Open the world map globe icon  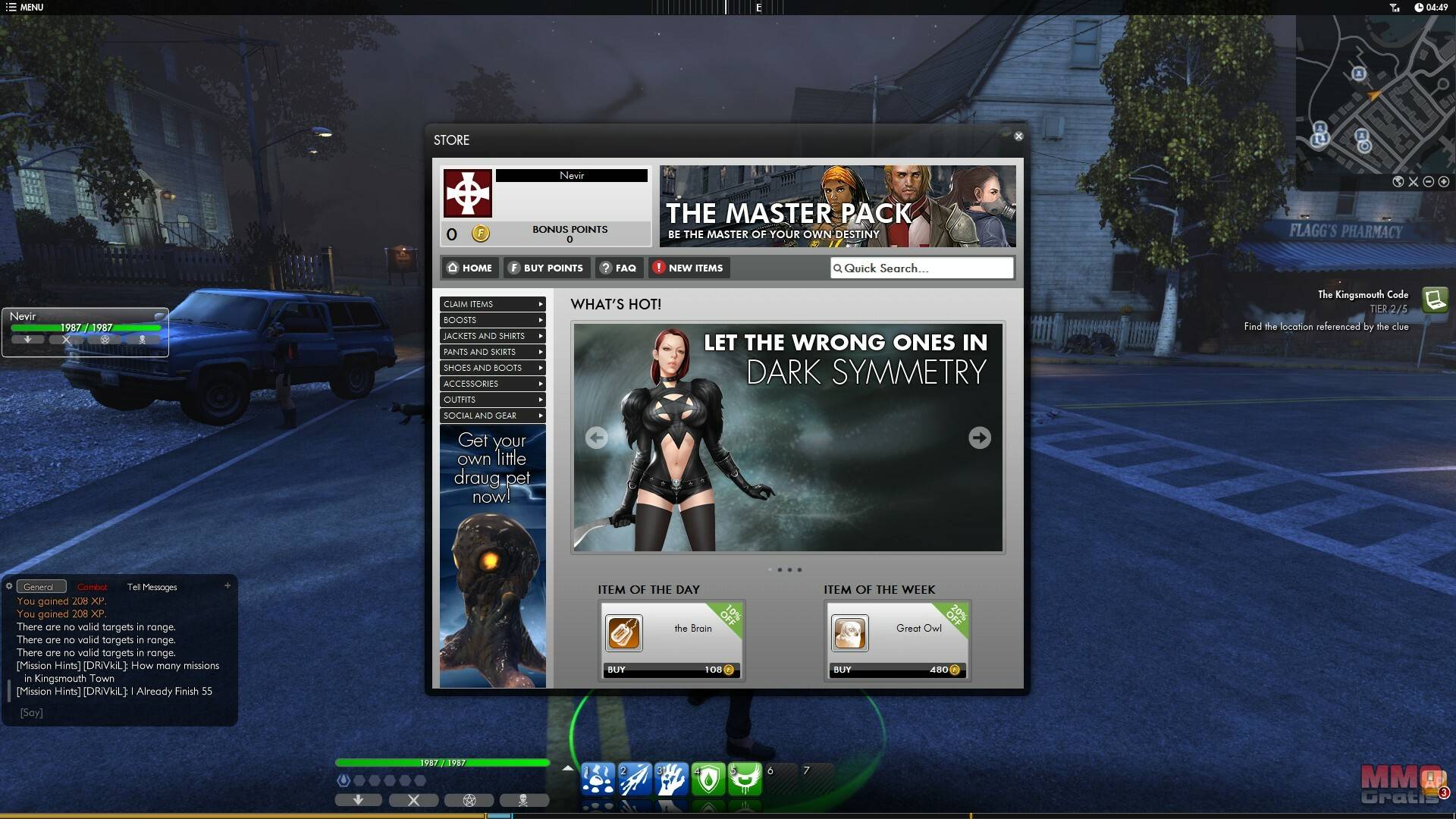coord(1398,182)
